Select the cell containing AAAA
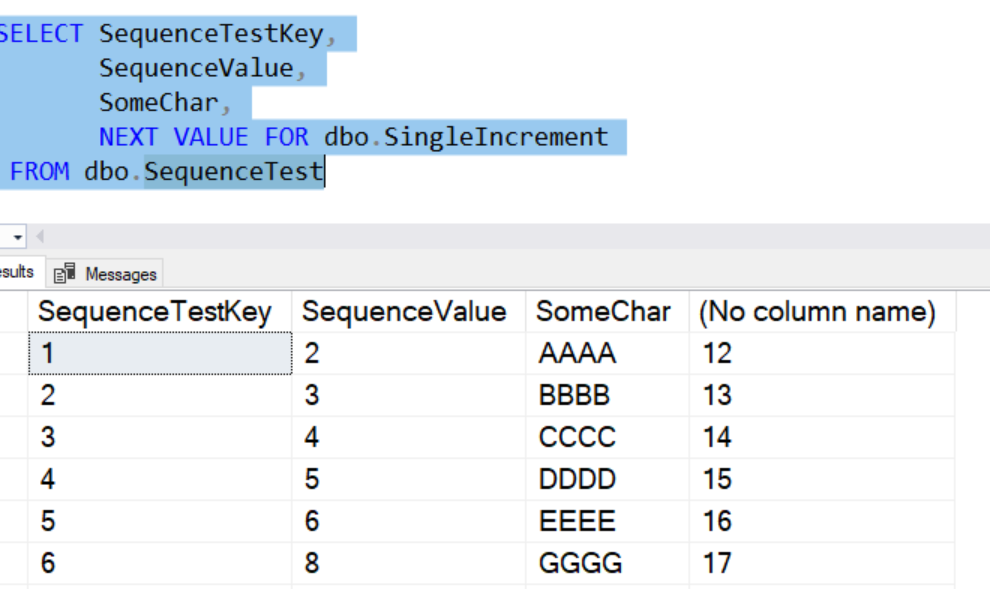990x589 pixels. (x=577, y=353)
